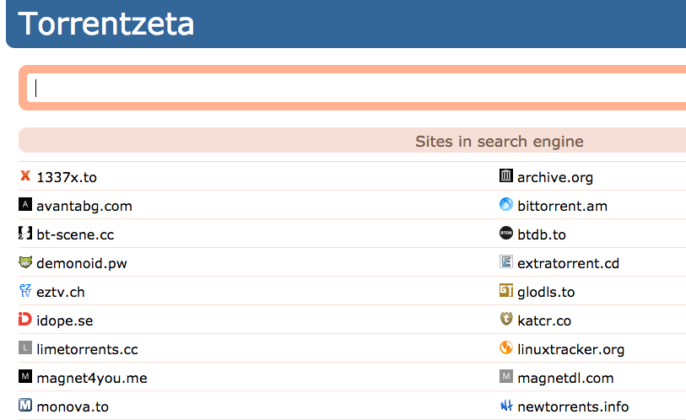Screen dimensions: 686x420
Task: Visit the magnetdl.com link
Action: [566, 378]
